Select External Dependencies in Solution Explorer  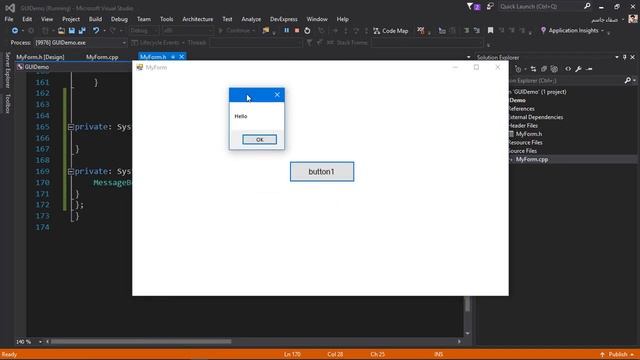pos(535,117)
